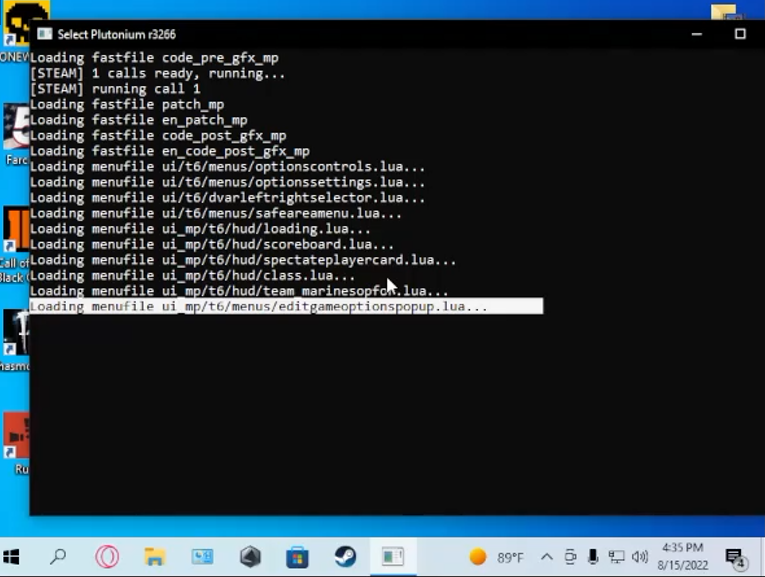Screen dimensions: 765x577
Task: Click the dvarleftrightselector.lua console line
Action: [227, 198]
